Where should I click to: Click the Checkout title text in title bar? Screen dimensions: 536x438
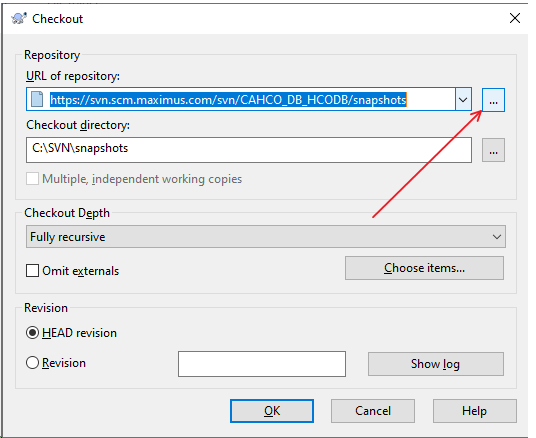57,18
